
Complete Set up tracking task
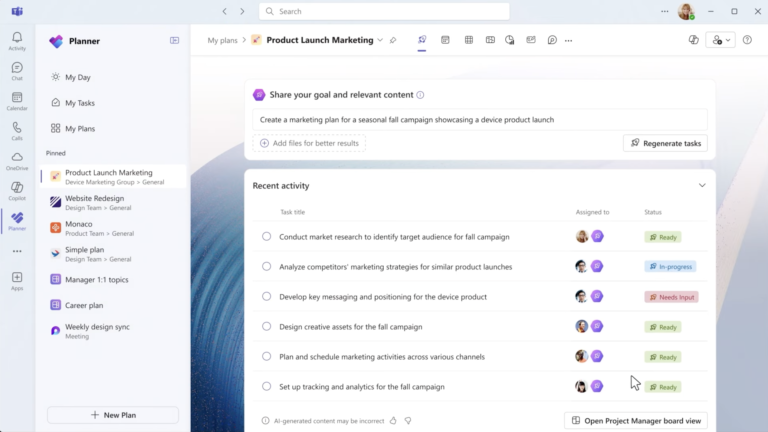point(266,386)
